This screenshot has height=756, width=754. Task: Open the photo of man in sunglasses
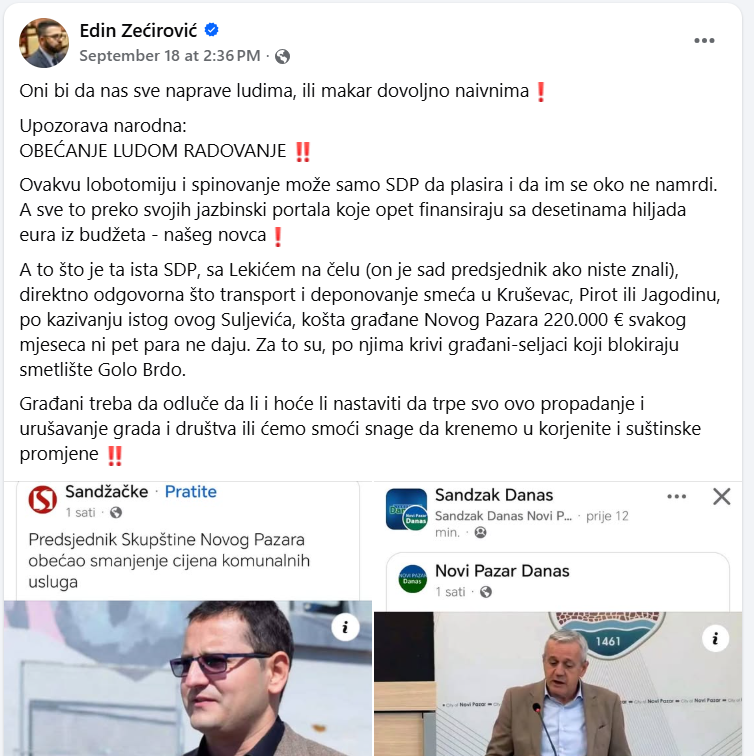pos(188,678)
